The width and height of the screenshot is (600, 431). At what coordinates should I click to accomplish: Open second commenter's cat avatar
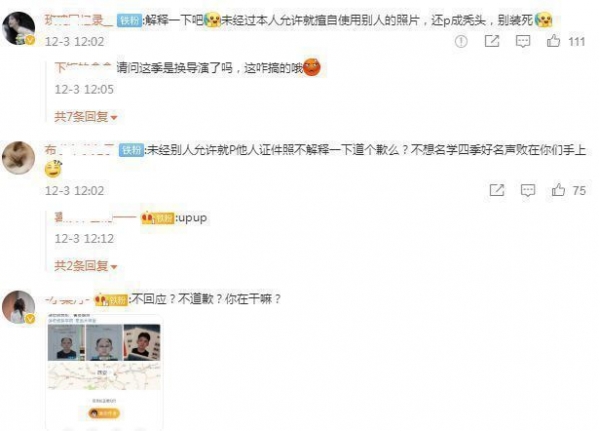[18, 158]
